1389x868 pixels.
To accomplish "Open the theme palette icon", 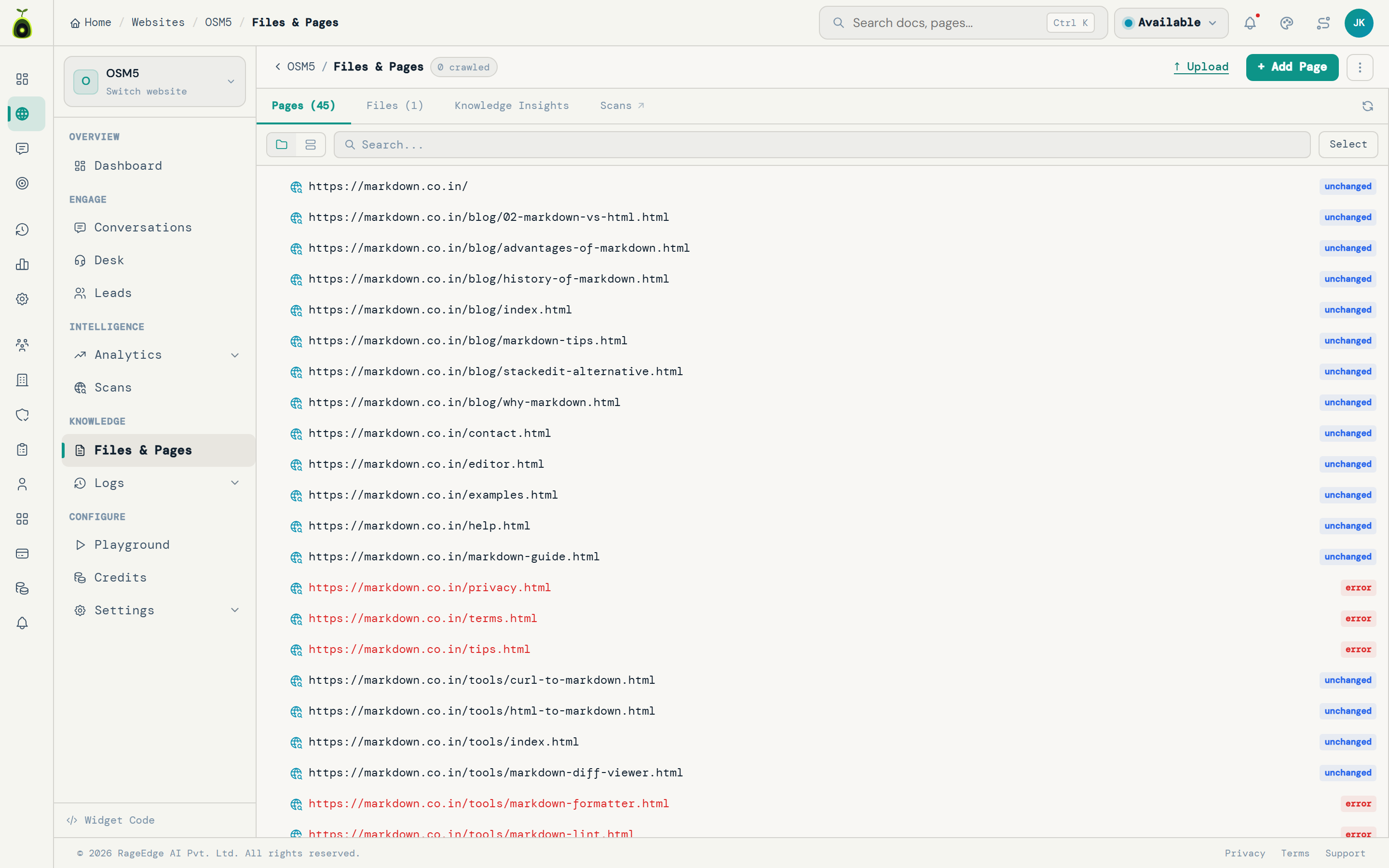I will click(1286, 23).
